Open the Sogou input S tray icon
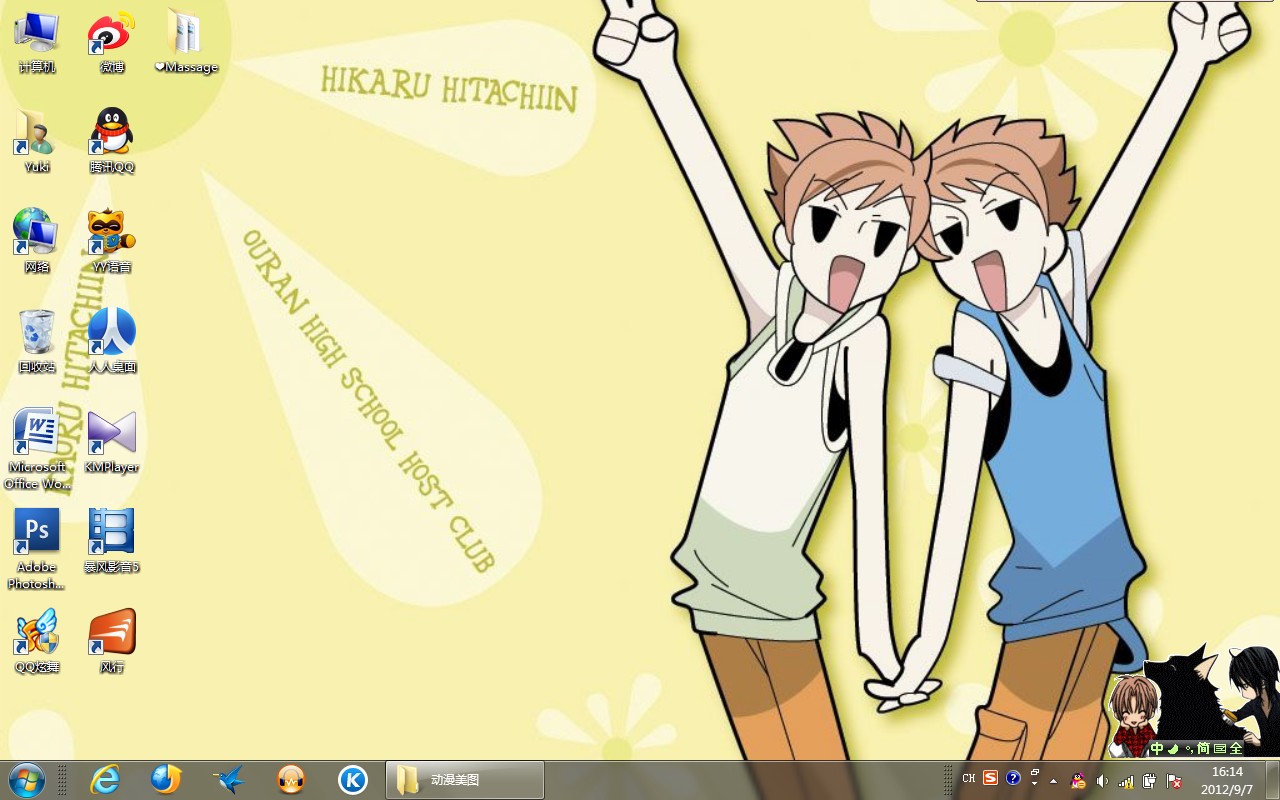Screen dimensions: 1280x800 (990, 778)
